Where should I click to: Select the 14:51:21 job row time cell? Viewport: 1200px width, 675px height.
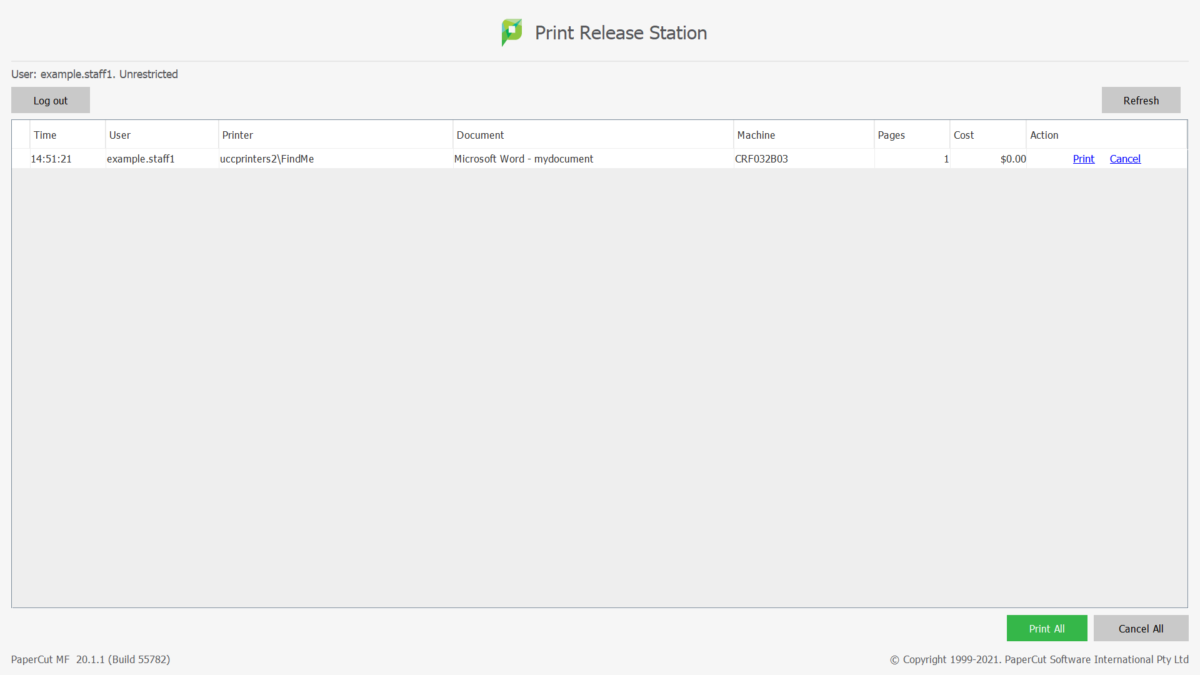tap(52, 159)
